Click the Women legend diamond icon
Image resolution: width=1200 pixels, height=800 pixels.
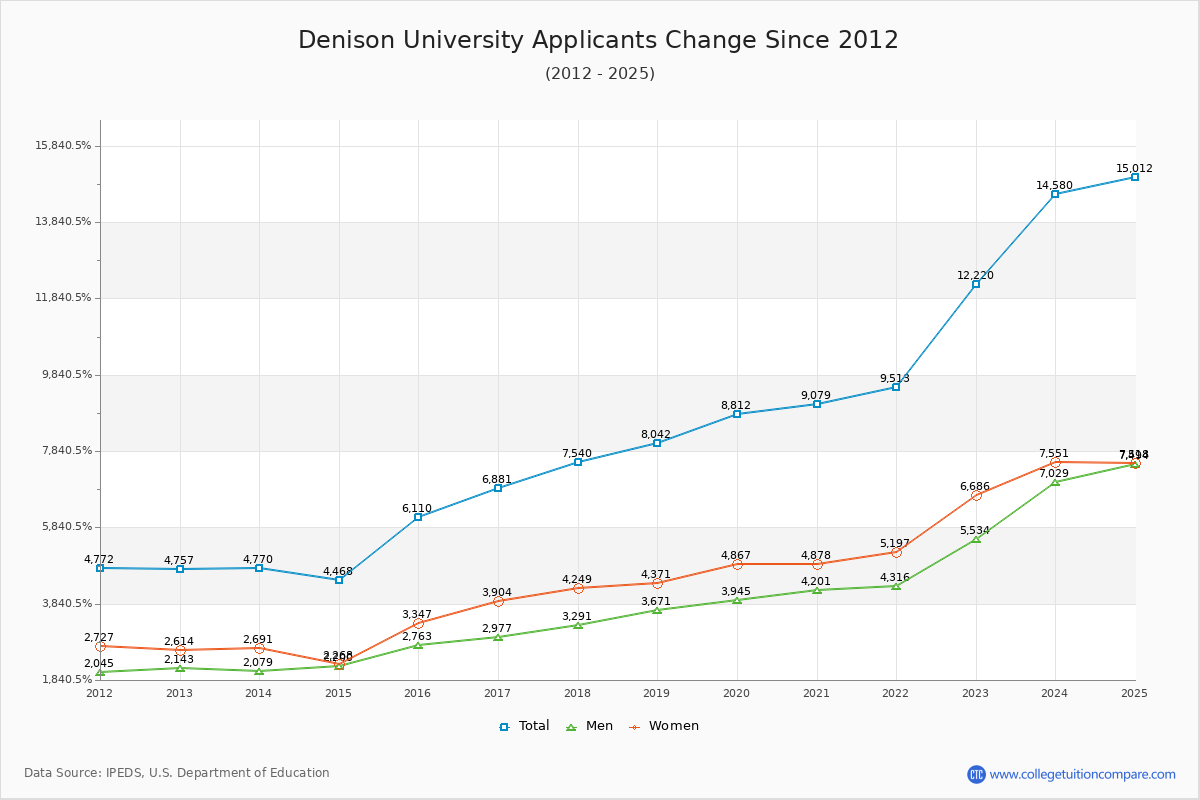pos(635,727)
